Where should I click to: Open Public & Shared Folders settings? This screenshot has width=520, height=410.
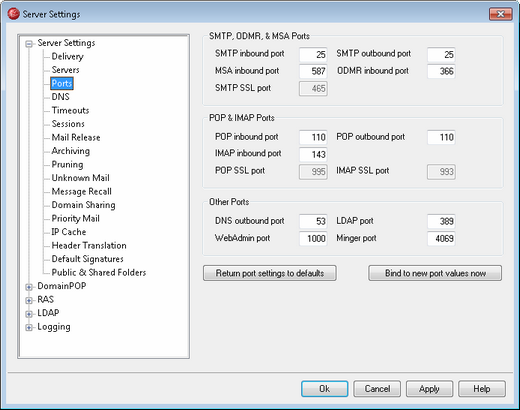tap(99, 273)
